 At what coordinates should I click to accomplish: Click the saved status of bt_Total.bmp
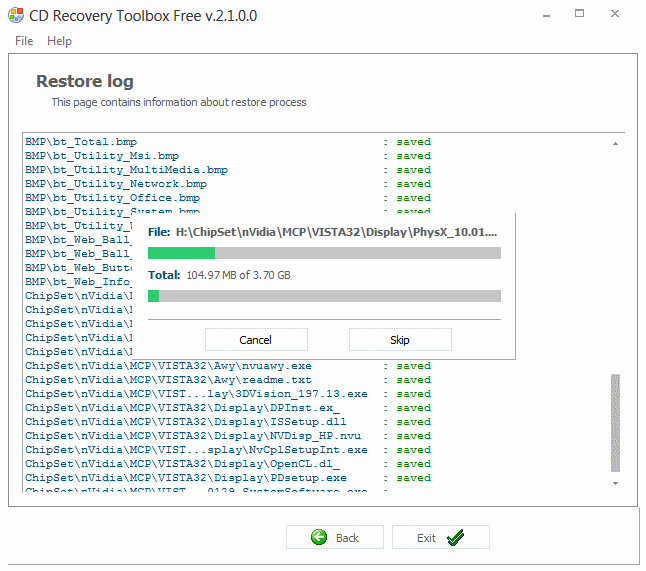pos(414,142)
